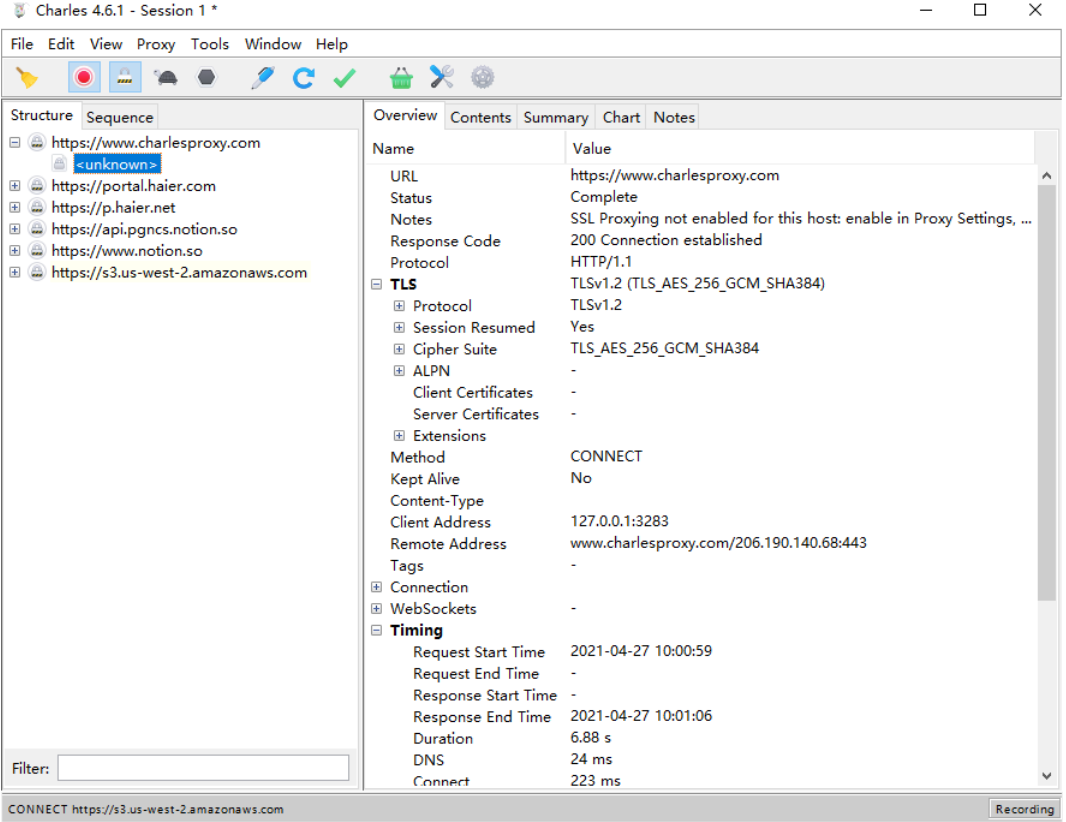
Task: Expand the s3.us-west-2.amazonaws.com host node
Action: coord(15,272)
